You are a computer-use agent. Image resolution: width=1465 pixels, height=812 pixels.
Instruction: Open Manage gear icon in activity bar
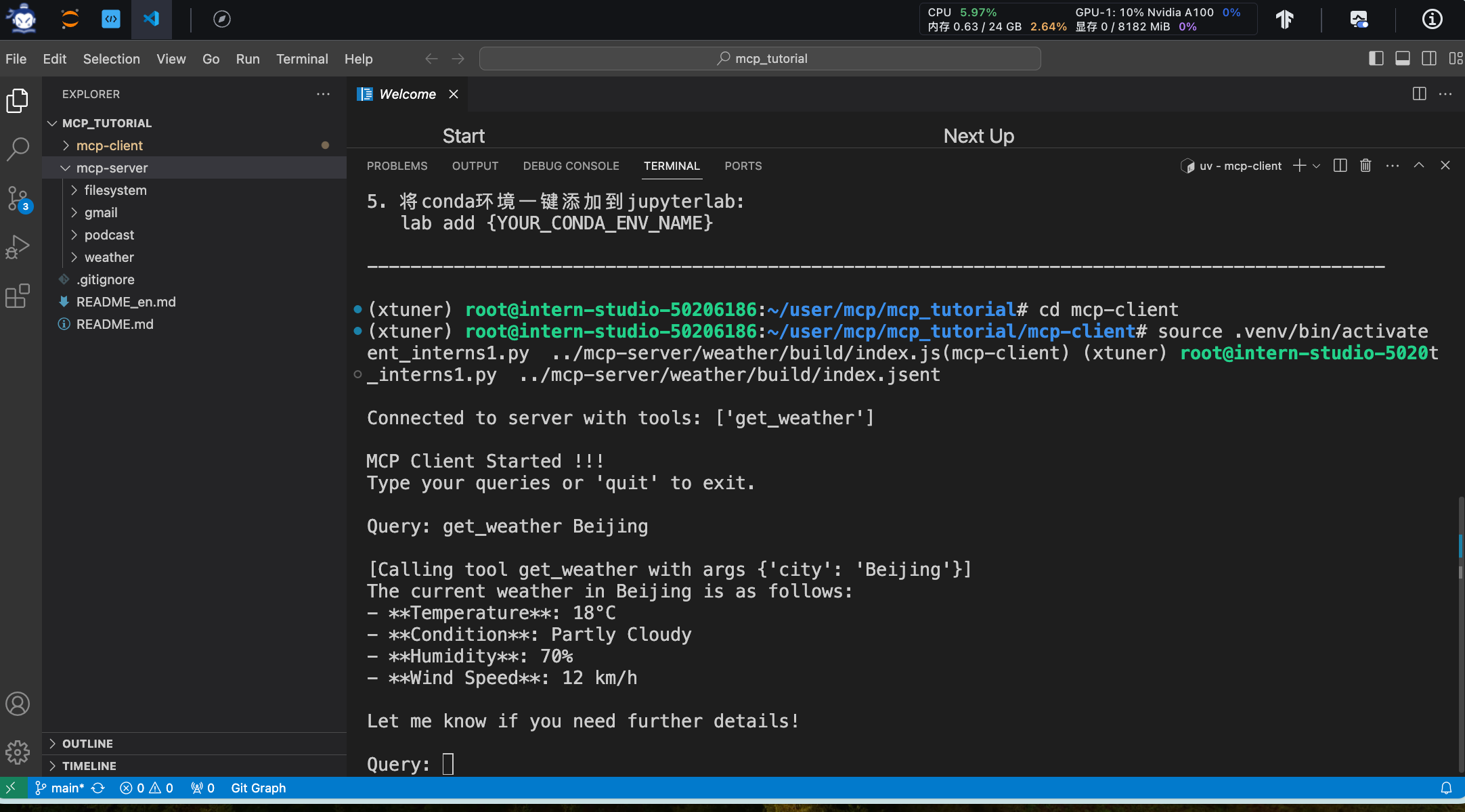coord(18,752)
